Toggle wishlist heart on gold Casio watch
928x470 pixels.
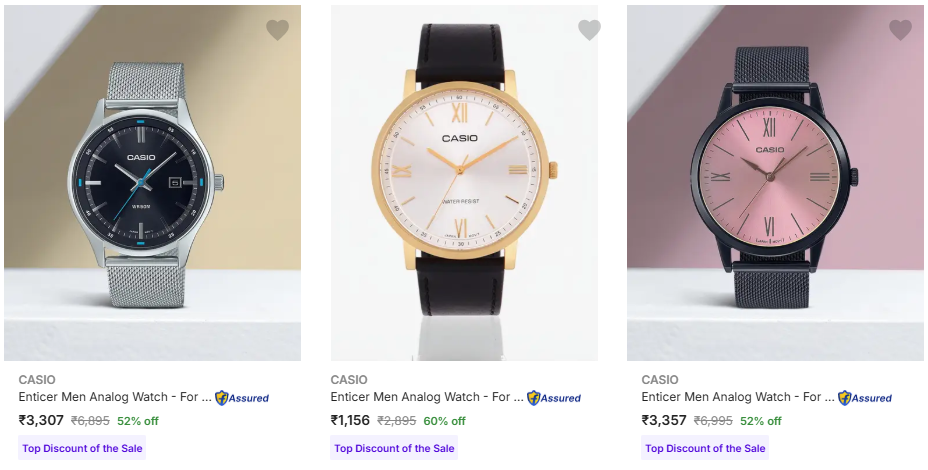(x=589, y=30)
